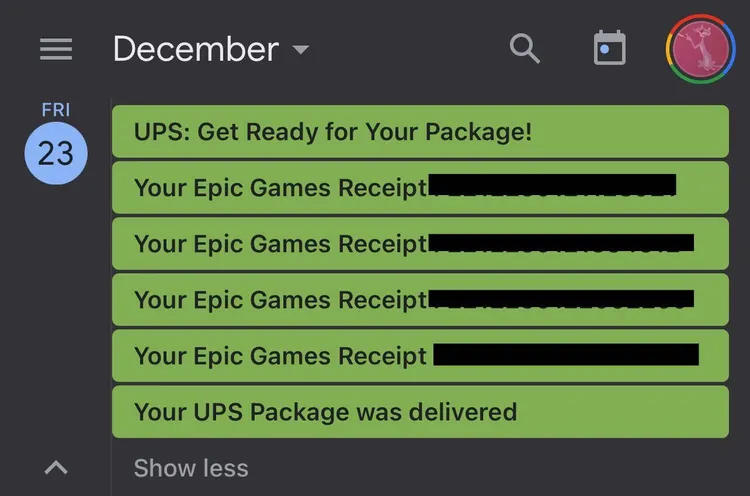The width and height of the screenshot is (750, 496).
Task: Click the redacted bar on fourth receipt
Action: 566,355
